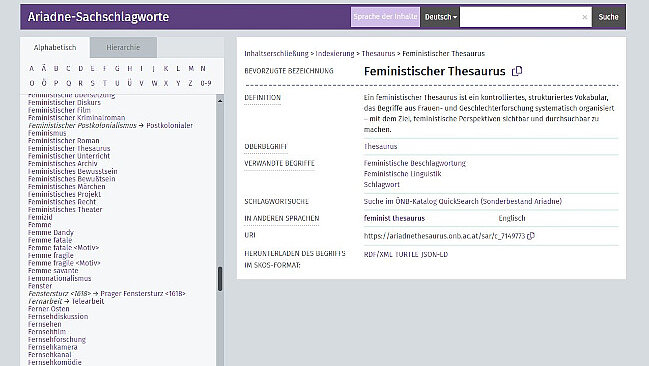Viewport: 649px width, 366px height.
Task: Select Feministisches Märchen in the list
Action: pyautogui.click(x=67, y=187)
